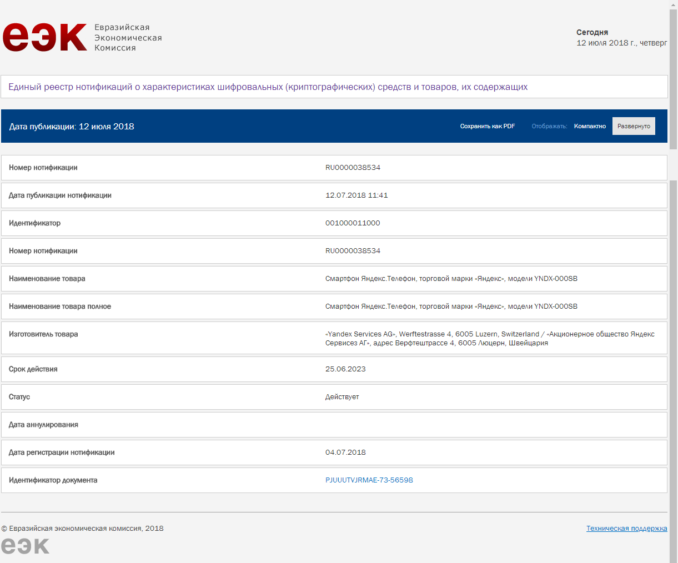678x563 pixels.
Task: Switch display to Компактно view
Action: [590, 126]
